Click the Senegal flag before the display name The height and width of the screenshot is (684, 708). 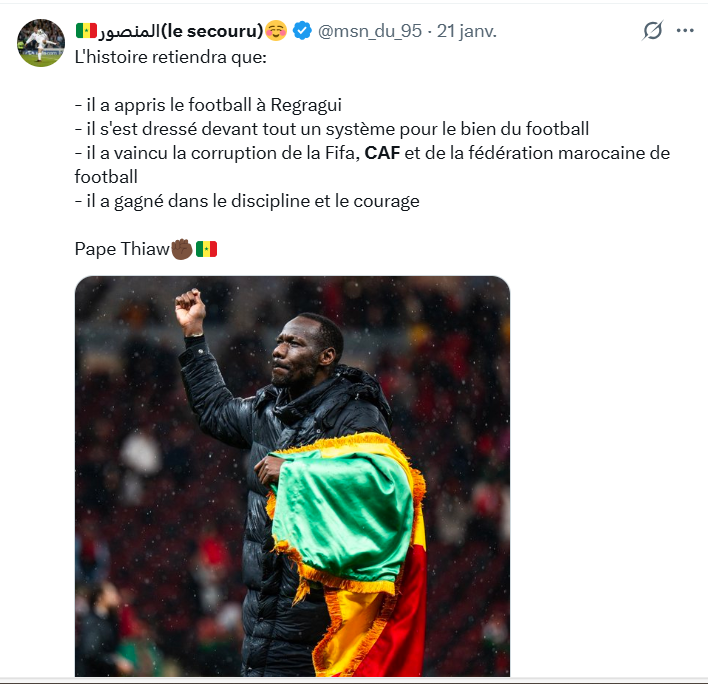[86, 31]
